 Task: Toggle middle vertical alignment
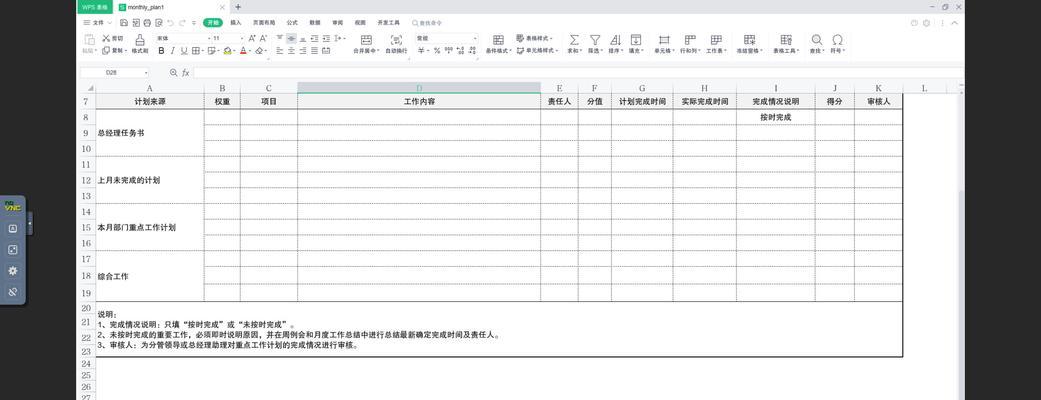click(291, 39)
